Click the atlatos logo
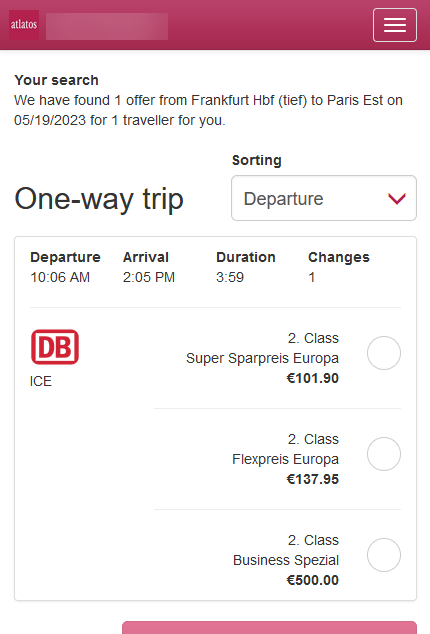 (x=24, y=25)
